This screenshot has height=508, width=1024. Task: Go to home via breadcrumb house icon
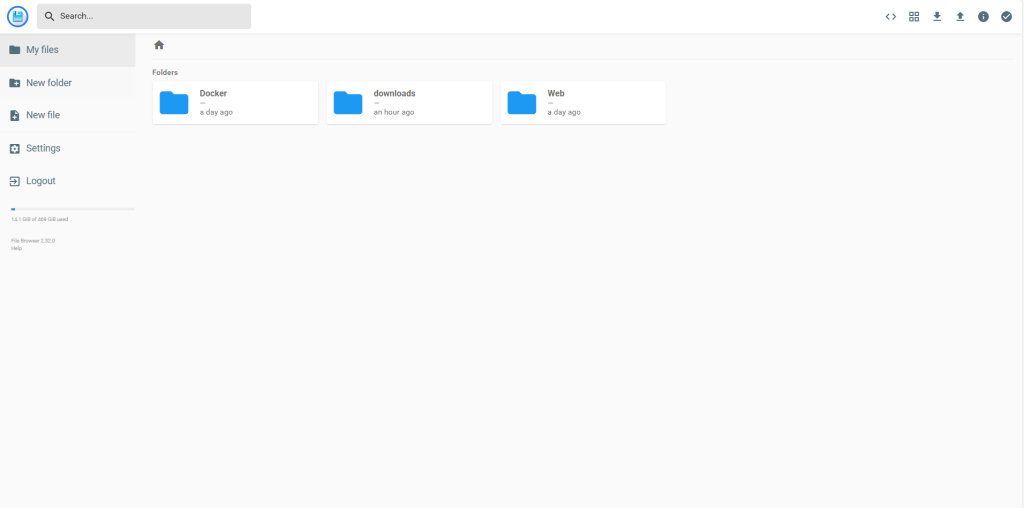(x=159, y=45)
